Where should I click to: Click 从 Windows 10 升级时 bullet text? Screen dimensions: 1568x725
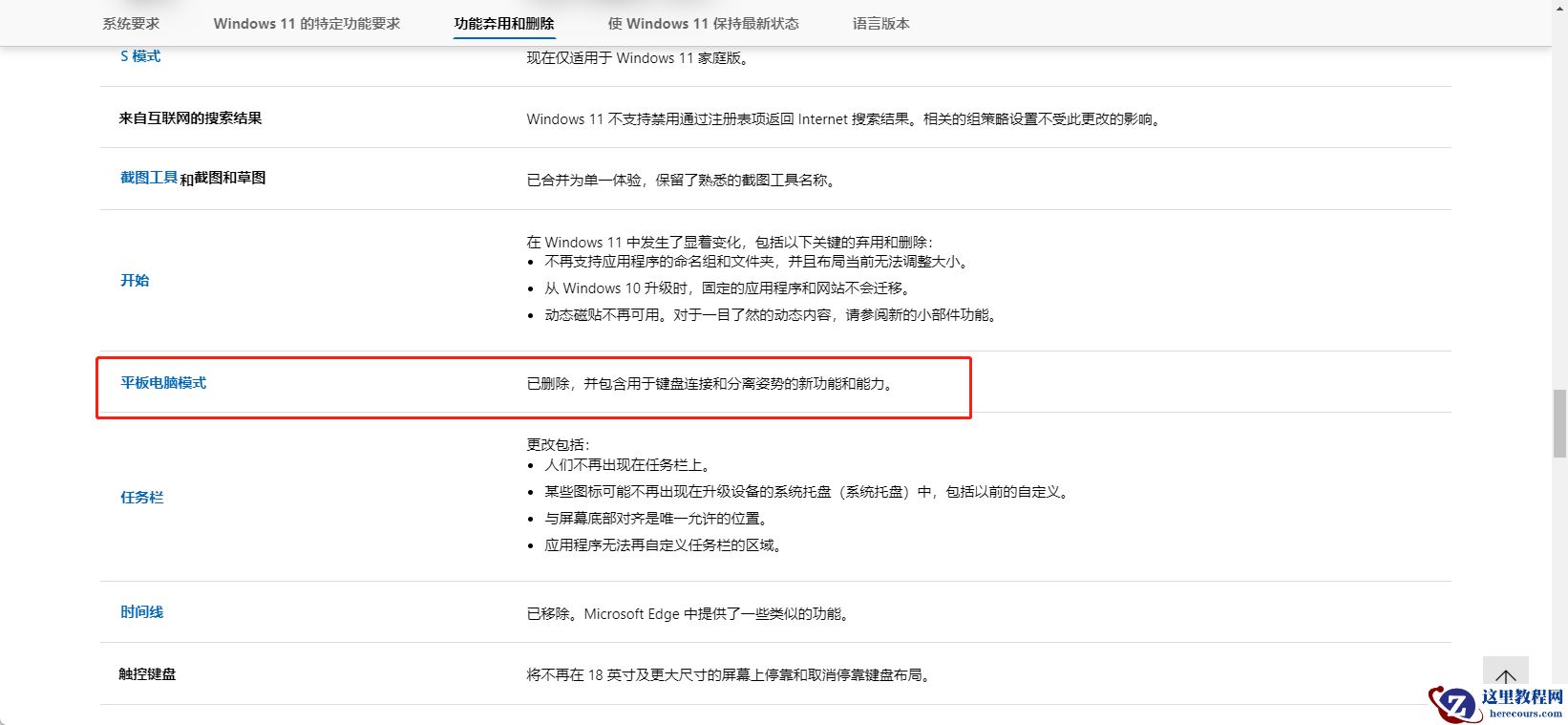coord(729,288)
